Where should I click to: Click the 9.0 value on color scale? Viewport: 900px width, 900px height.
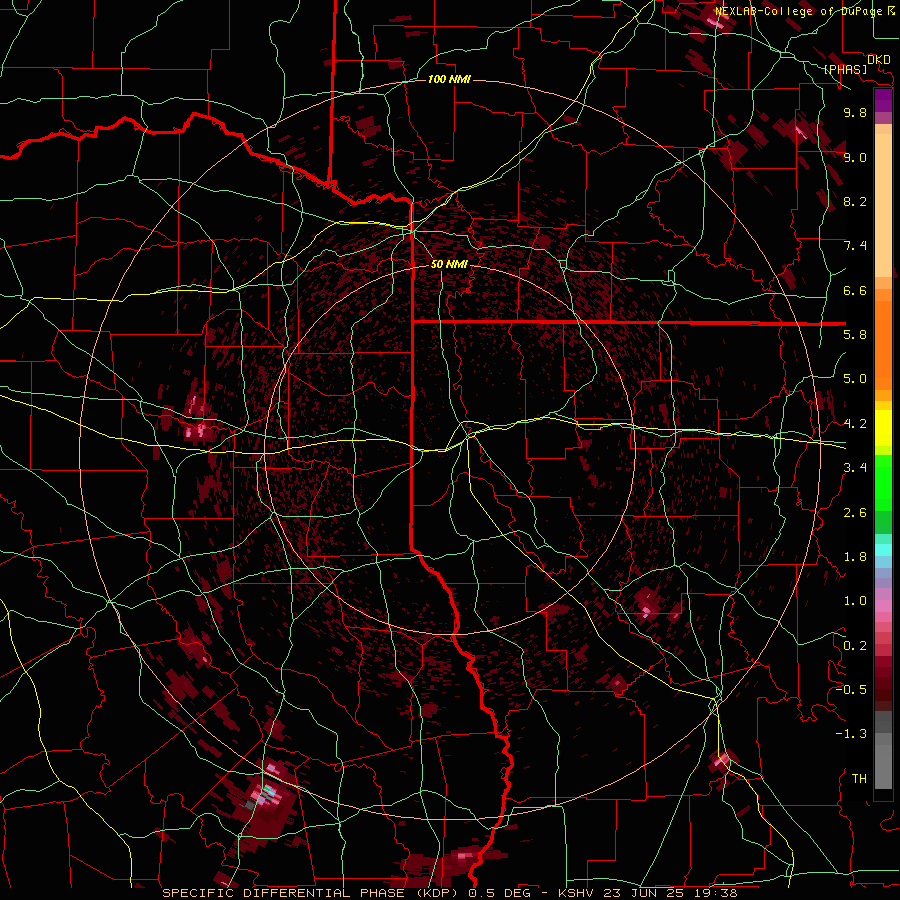(x=855, y=158)
